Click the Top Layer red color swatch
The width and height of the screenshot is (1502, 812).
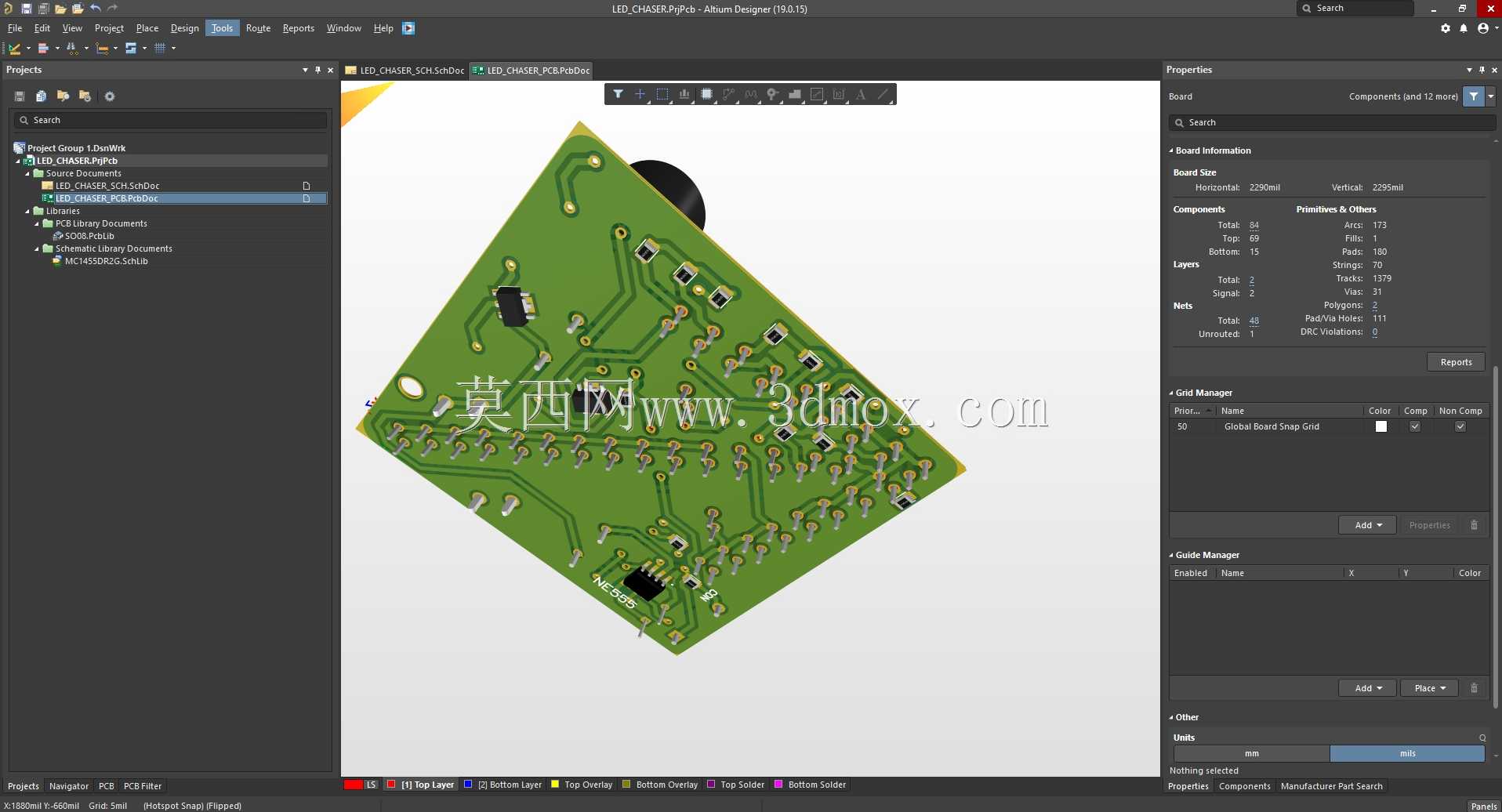(x=391, y=785)
